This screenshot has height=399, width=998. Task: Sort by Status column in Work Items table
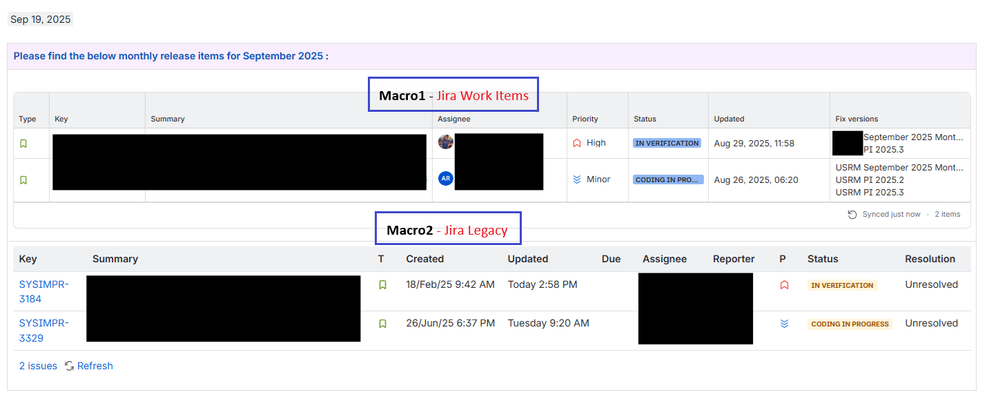point(645,119)
